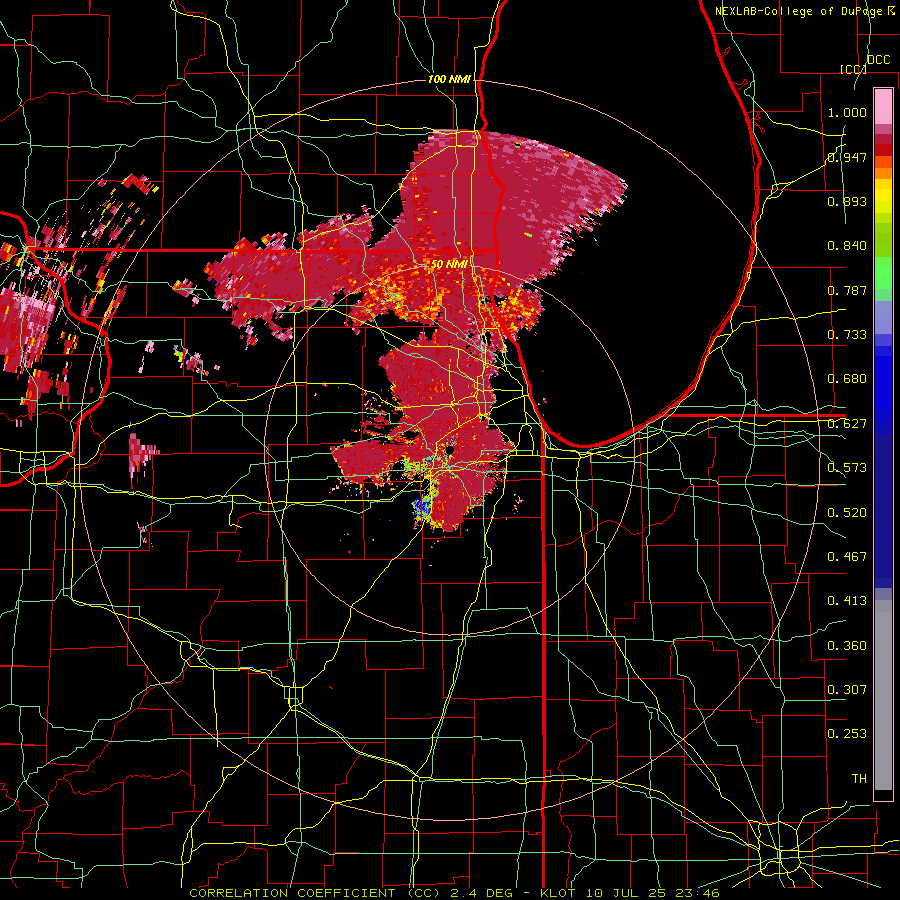
Task: Click the 50 NMI range ring label
Action: [x=449, y=265]
